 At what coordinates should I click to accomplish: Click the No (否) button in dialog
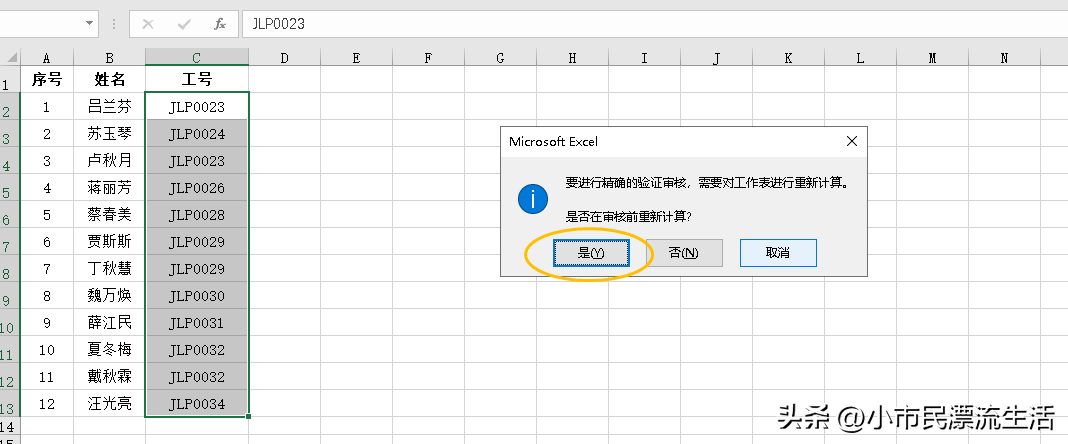tap(684, 253)
